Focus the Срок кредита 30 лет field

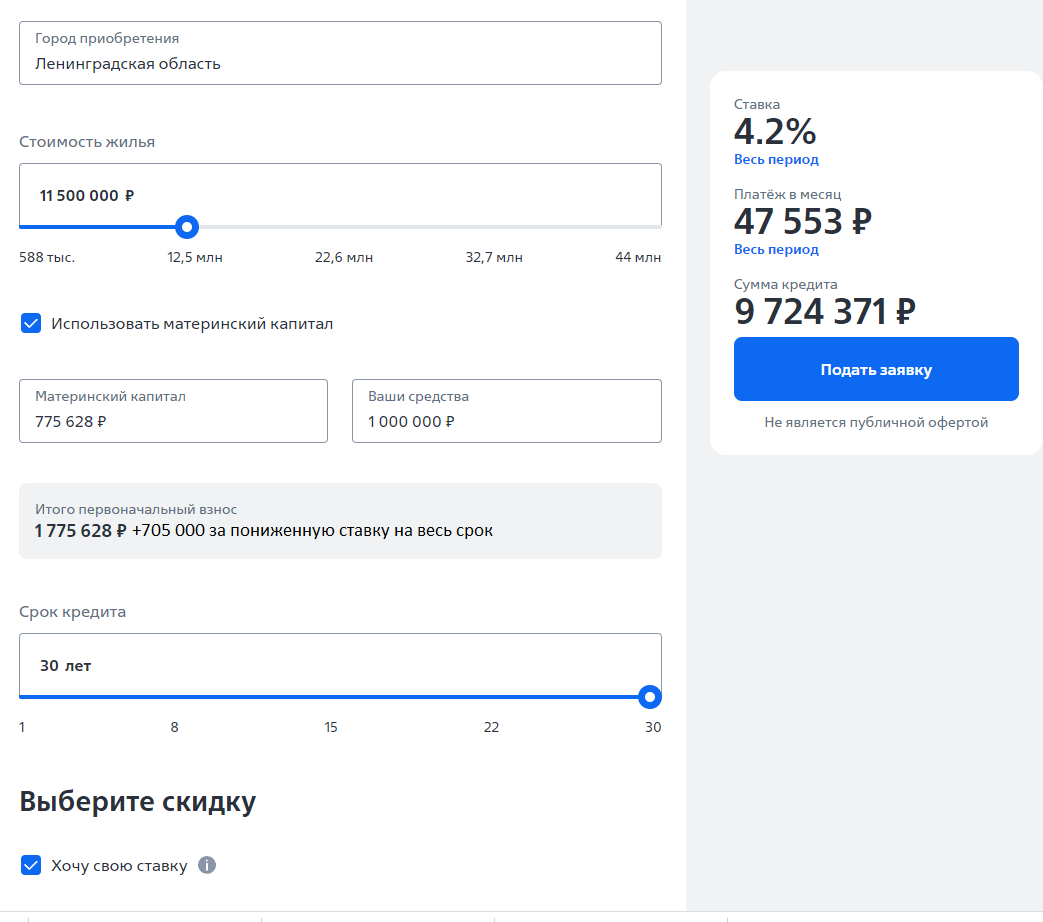[x=340, y=665]
